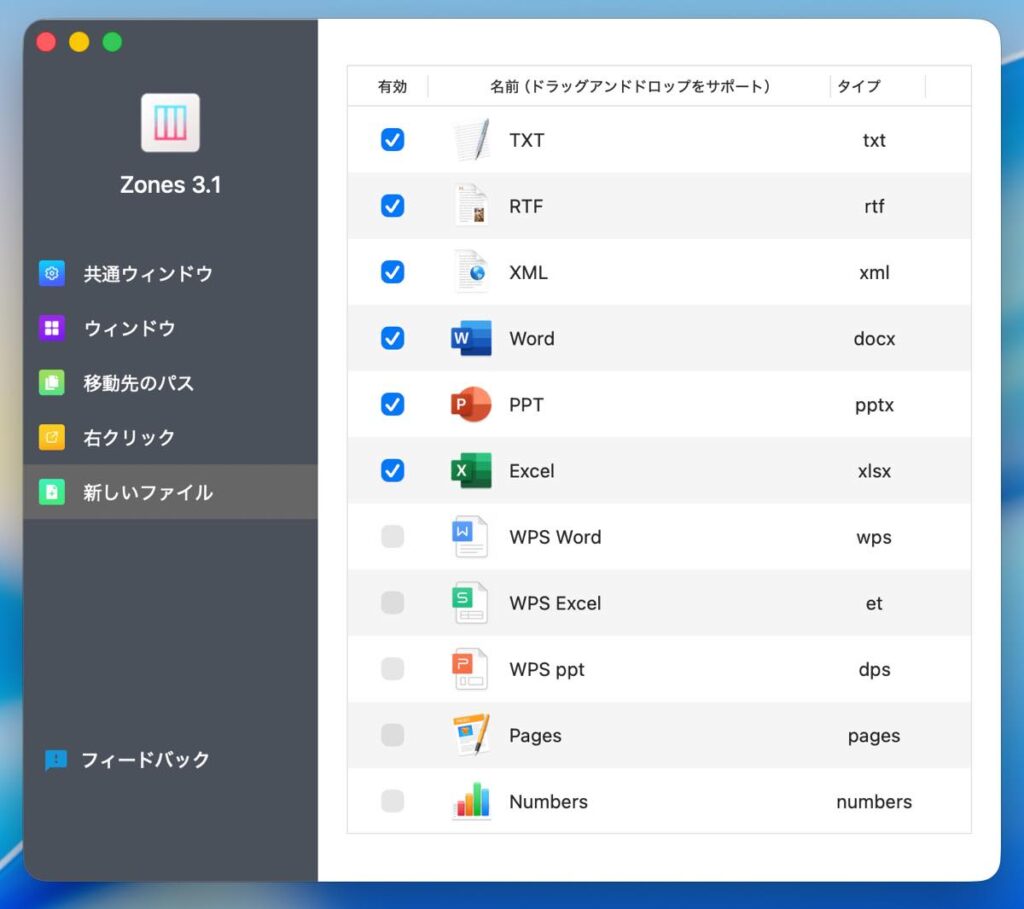Click the Pages document icon
Screen dimensions: 1024x909
click(x=471, y=736)
